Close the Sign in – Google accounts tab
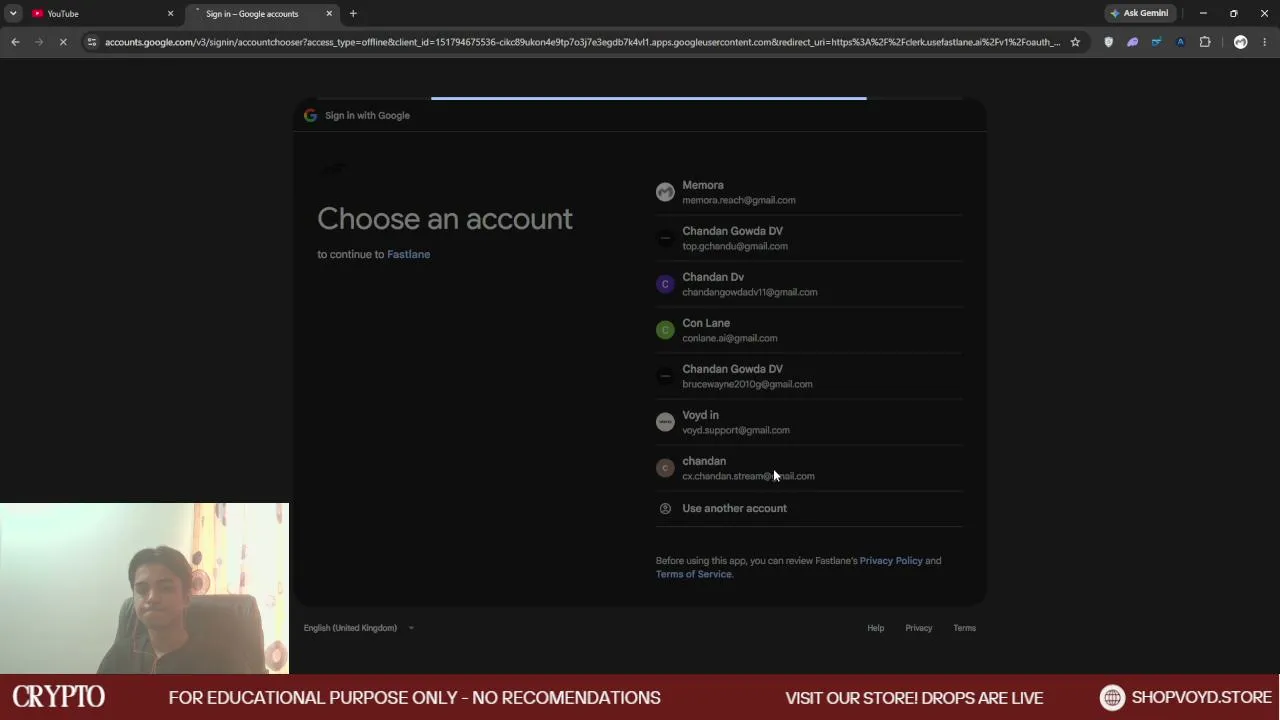This screenshot has height=720, width=1280. tap(329, 14)
